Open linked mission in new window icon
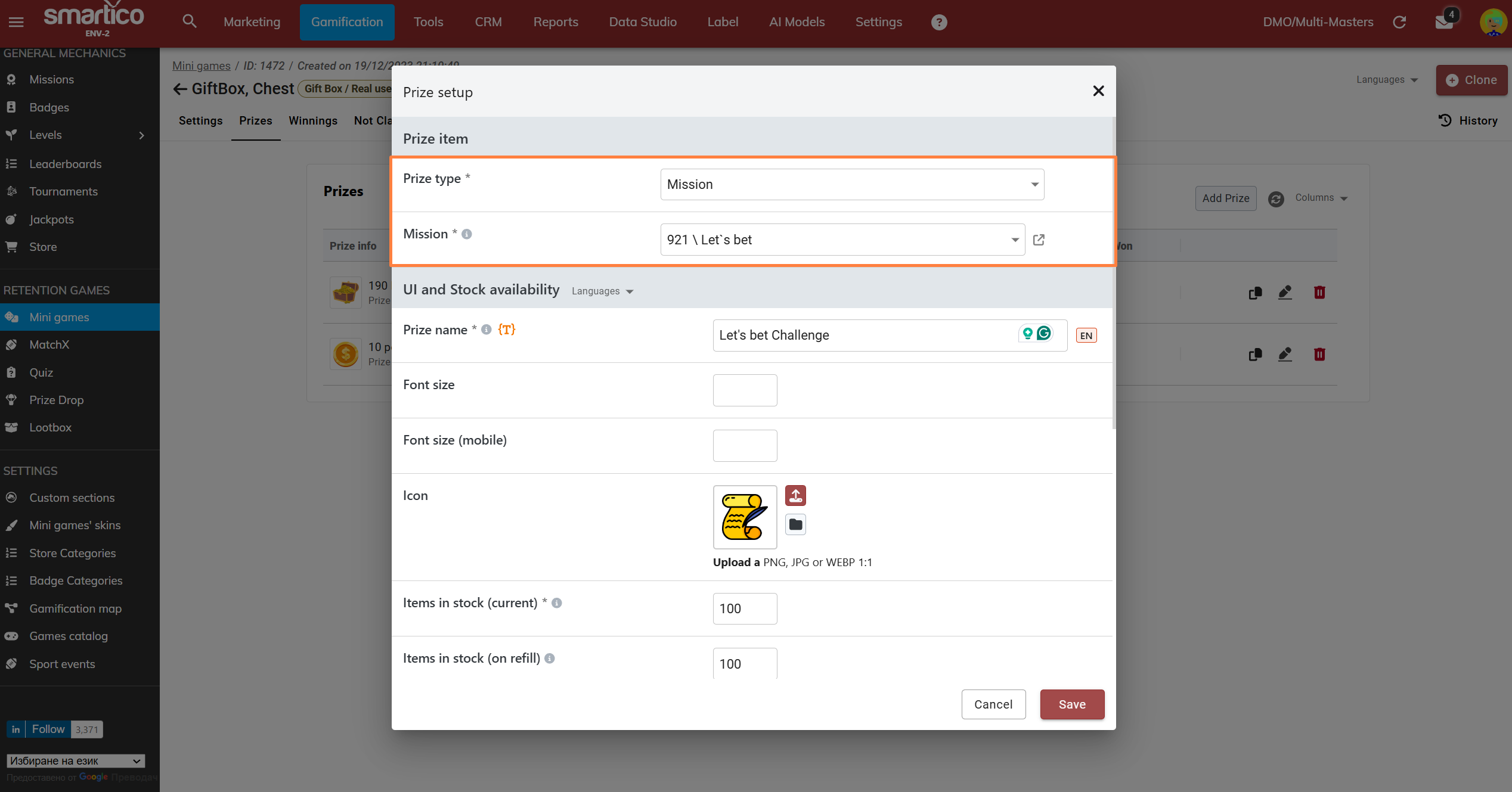 [x=1039, y=240]
